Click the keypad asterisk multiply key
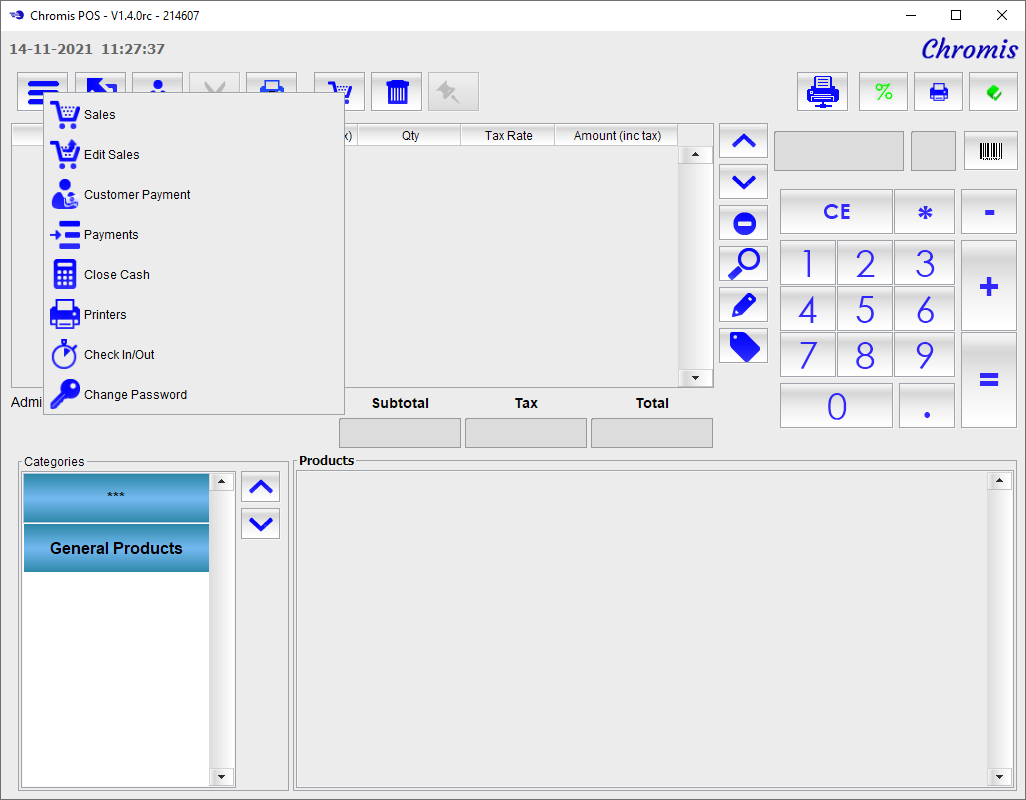The image size is (1026, 800). tap(925, 212)
